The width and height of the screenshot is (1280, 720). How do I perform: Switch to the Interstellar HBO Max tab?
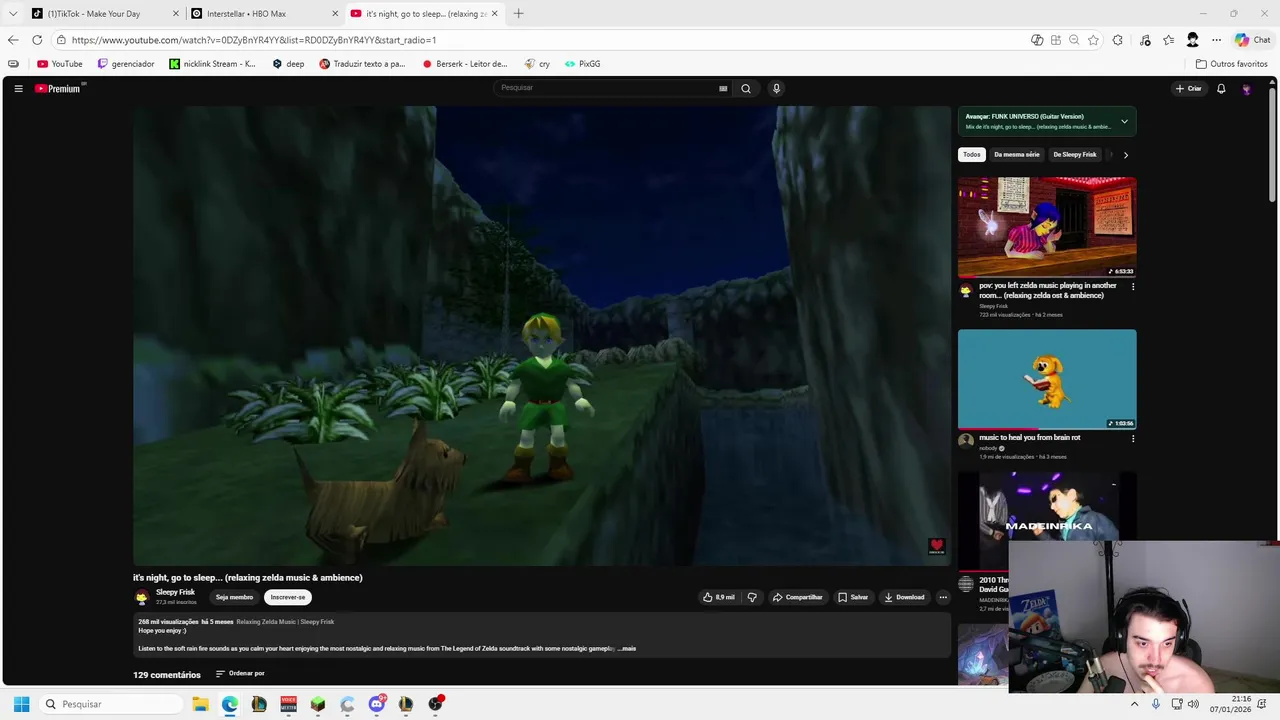tap(262, 13)
